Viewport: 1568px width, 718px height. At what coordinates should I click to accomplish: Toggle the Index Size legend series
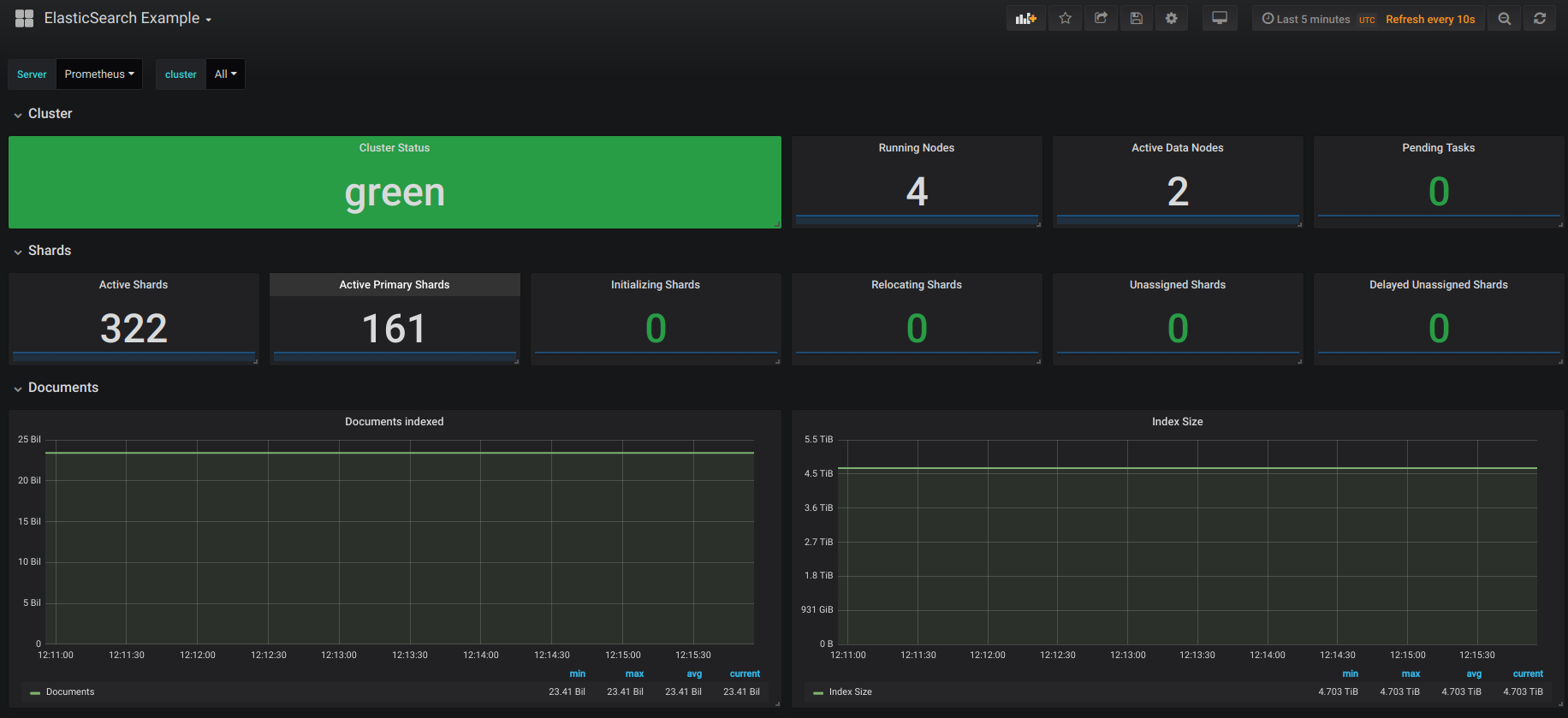pyautogui.click(x=850, y=692)
